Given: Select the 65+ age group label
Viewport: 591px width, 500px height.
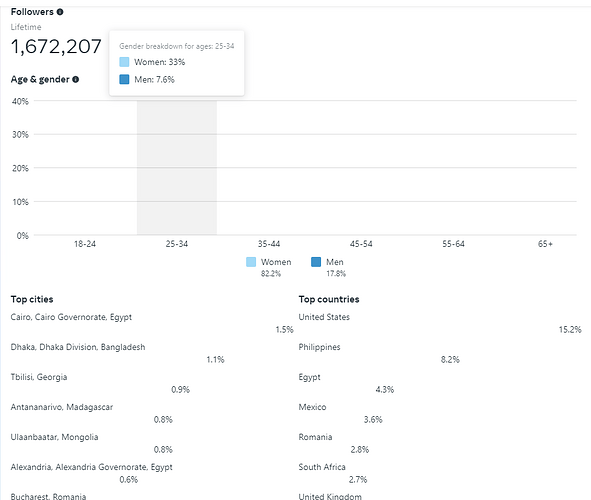Looking at the screenshot, I should tap(545, 244).
